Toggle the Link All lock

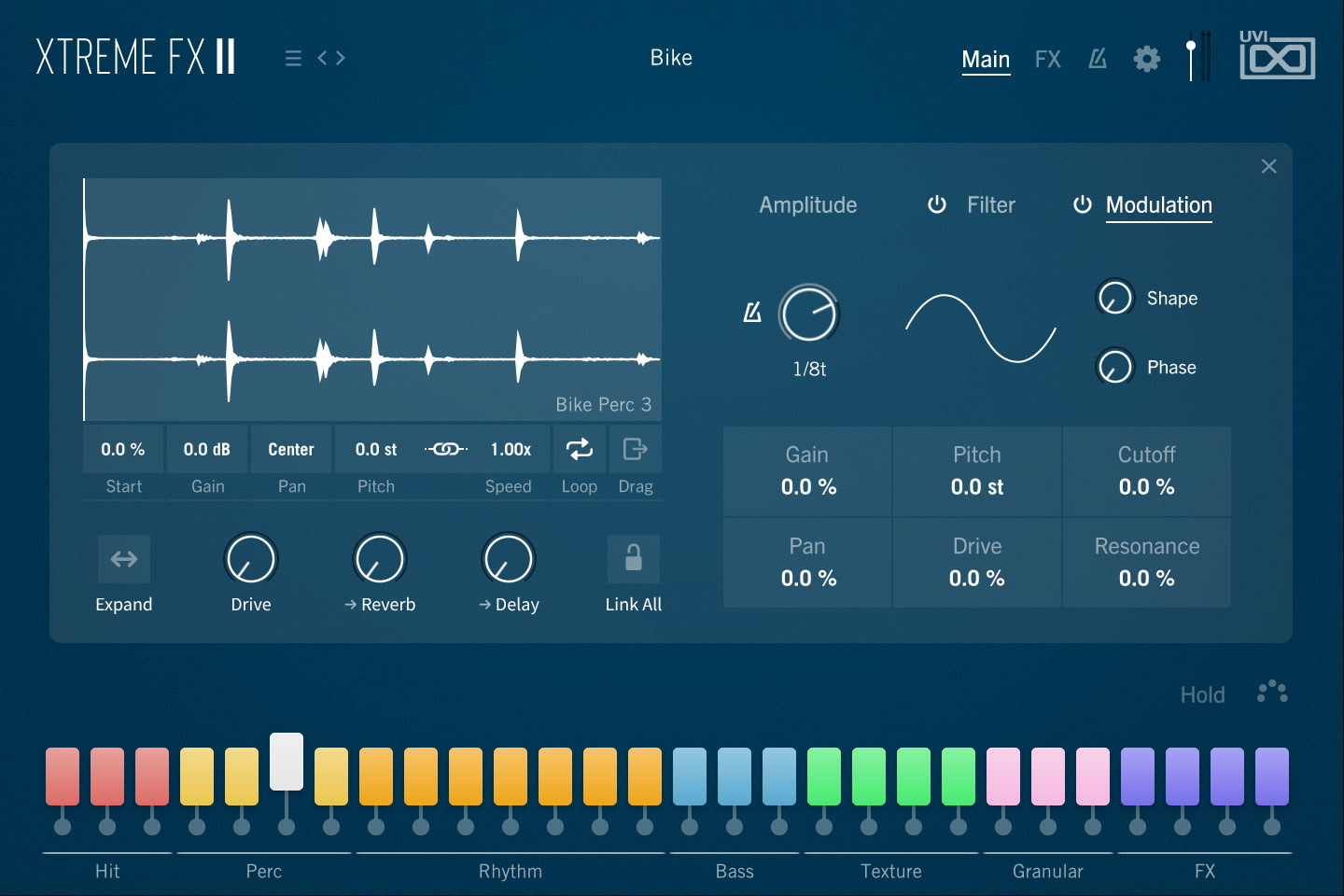pos(634,559)
